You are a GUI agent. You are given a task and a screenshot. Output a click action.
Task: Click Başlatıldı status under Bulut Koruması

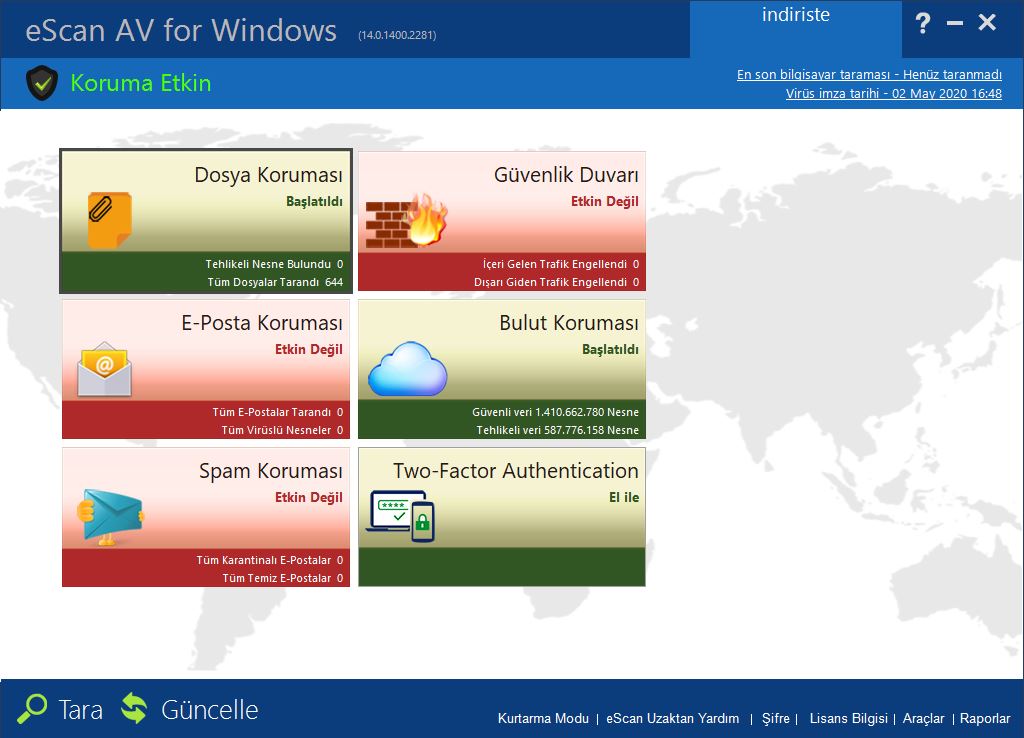(611, 349)
